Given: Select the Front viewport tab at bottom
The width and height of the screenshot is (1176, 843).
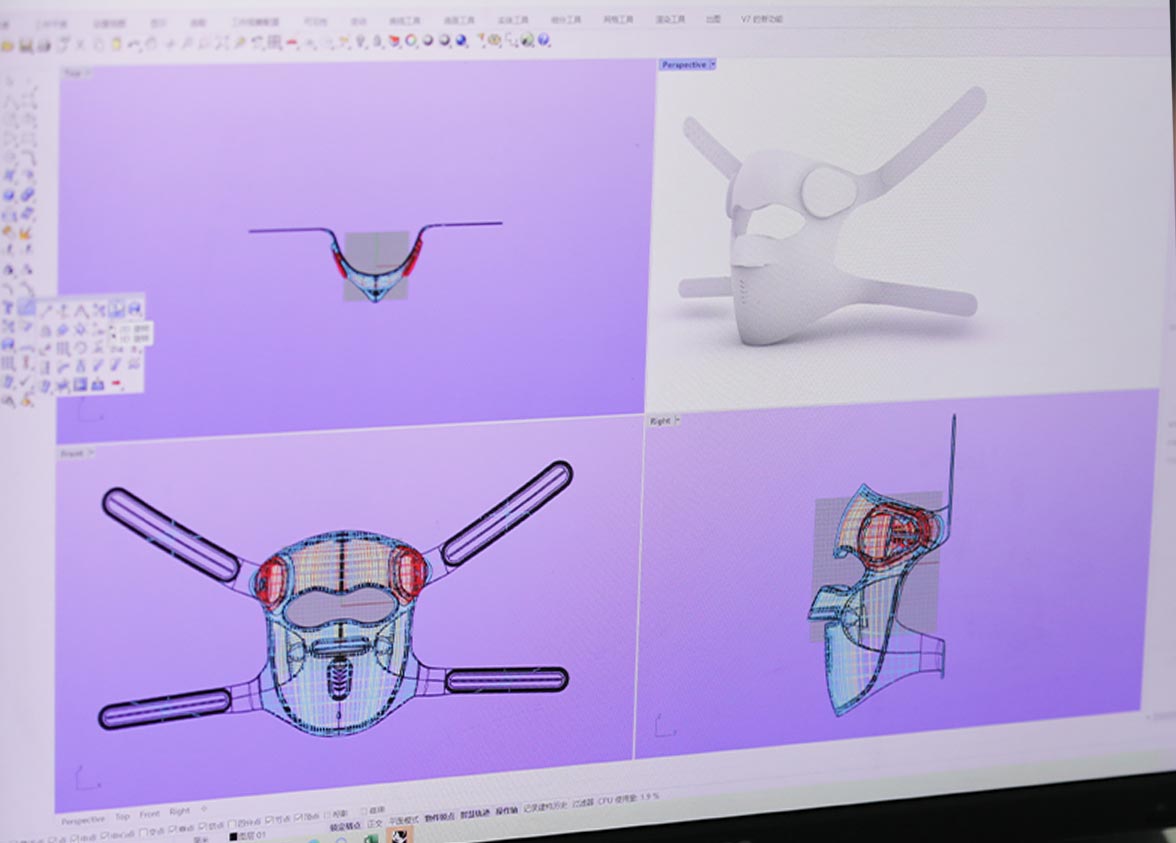Looking at the screenshot, I should tap(149, 815).
